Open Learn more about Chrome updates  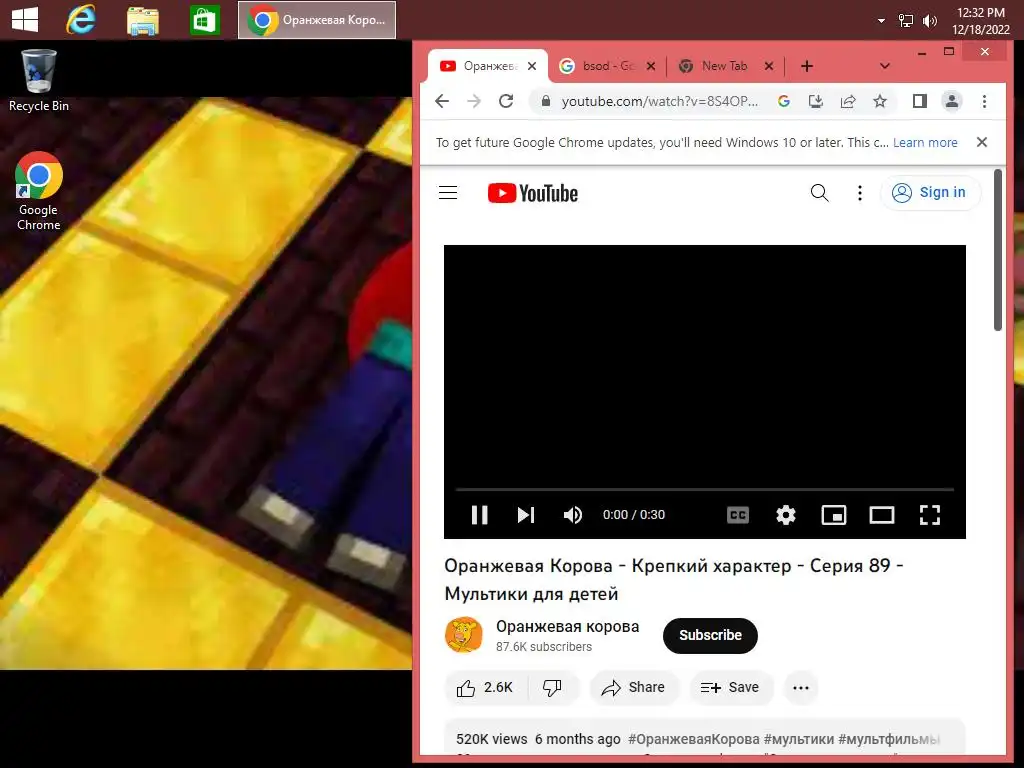pos(925,142)
